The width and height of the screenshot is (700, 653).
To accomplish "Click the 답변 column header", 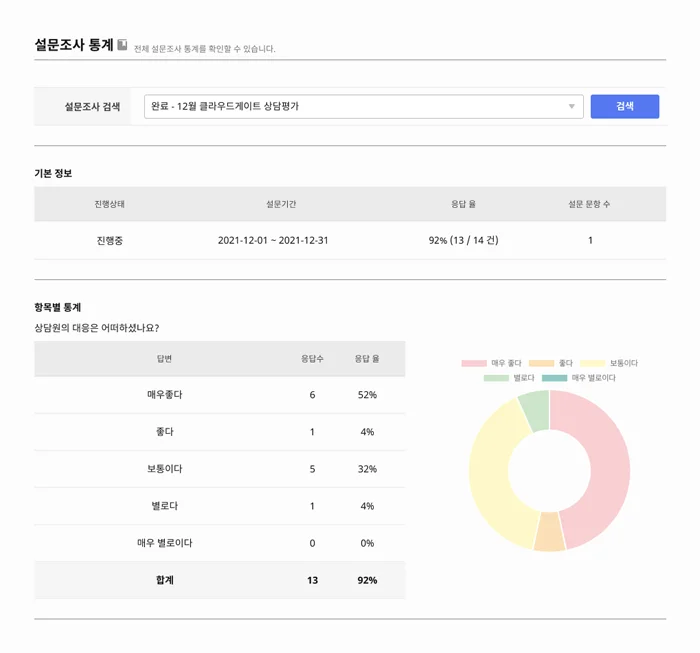I will 164,359.
